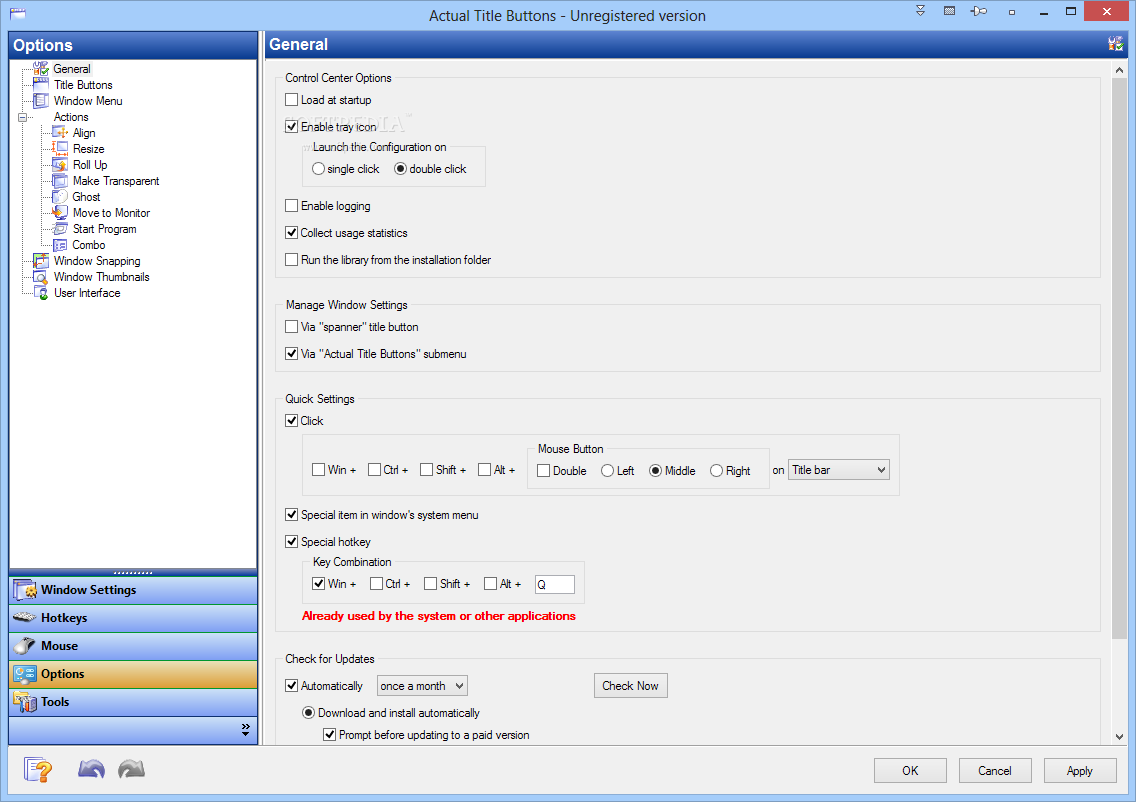The image size is (1136, 802).
Task: Click the Apply button
Action: click(x=1079, y=771)
